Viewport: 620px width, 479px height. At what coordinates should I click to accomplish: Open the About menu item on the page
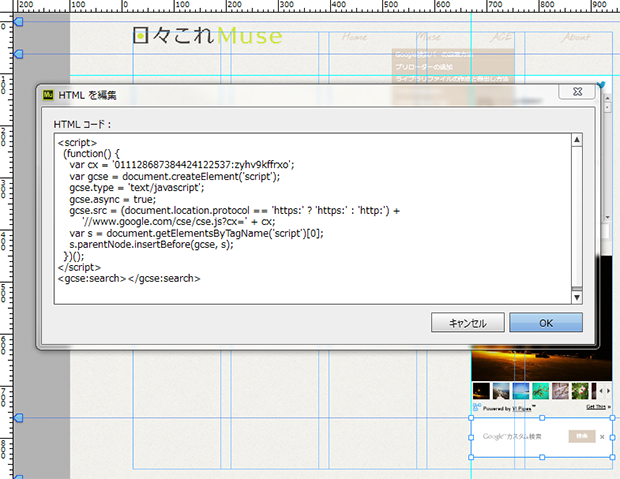(x=577, y=37)
